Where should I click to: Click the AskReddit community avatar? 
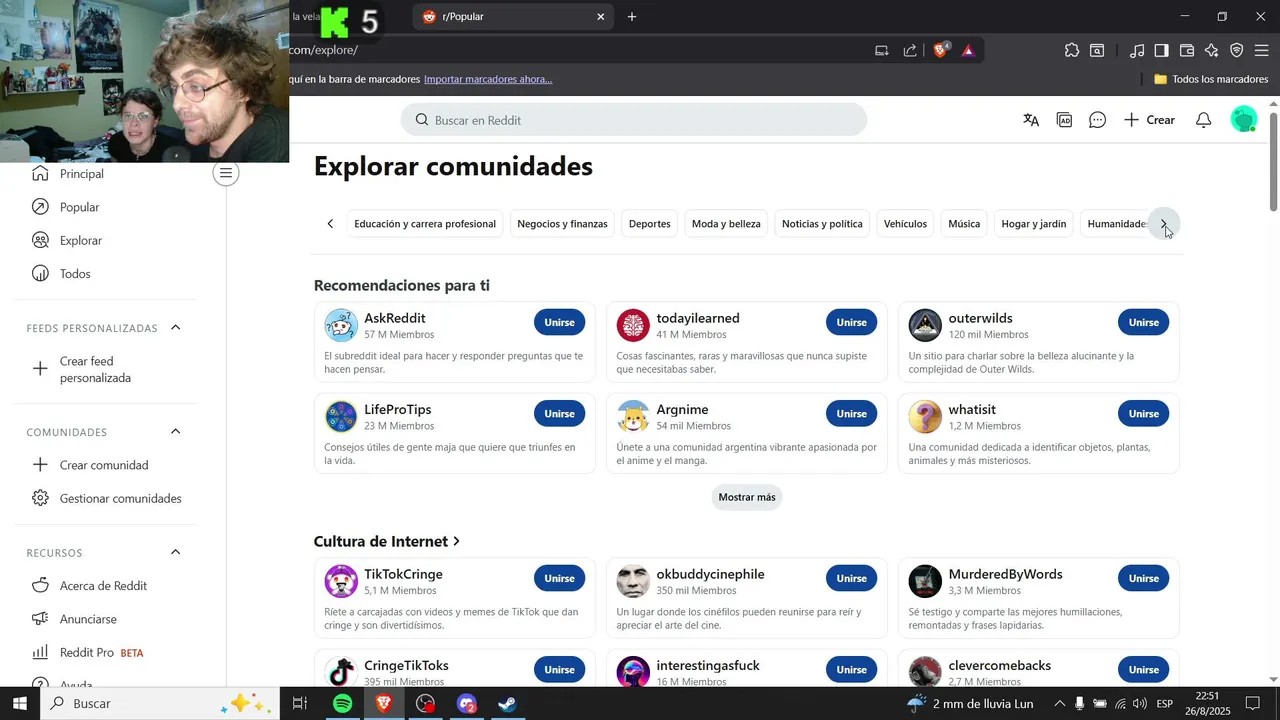(341, 325)
